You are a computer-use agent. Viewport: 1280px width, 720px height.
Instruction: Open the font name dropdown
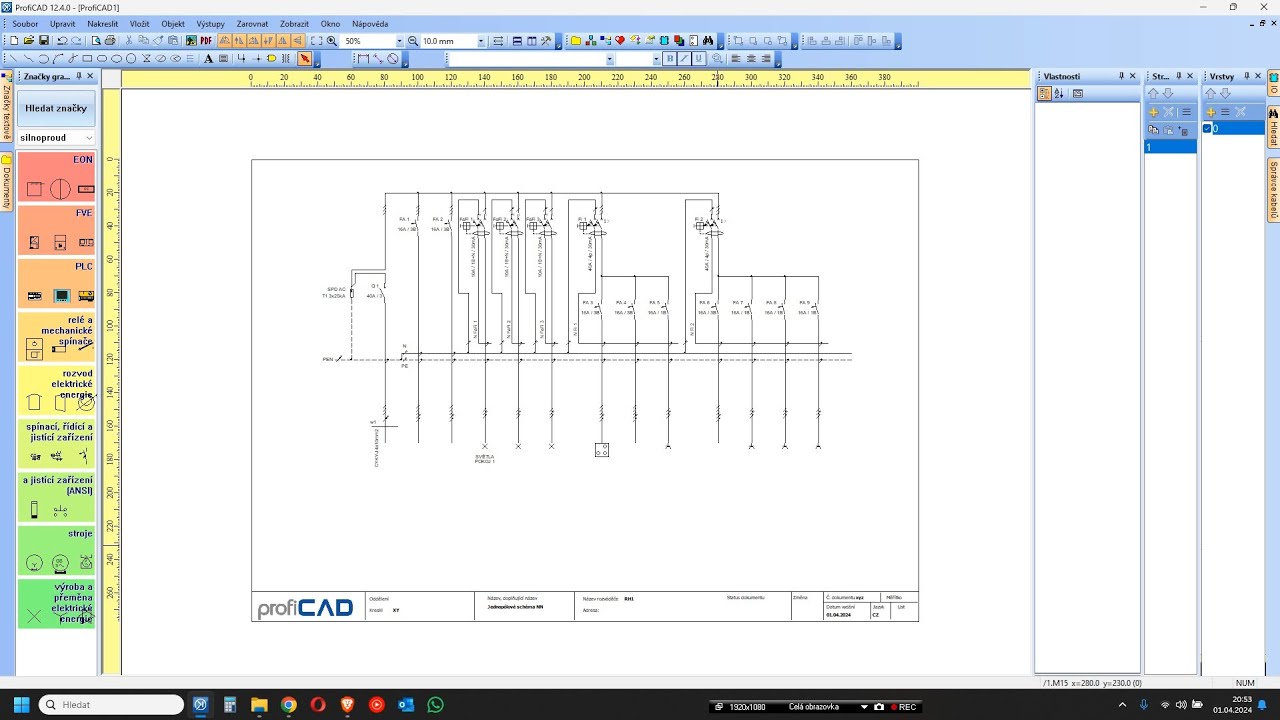click(x=610, y=59)
